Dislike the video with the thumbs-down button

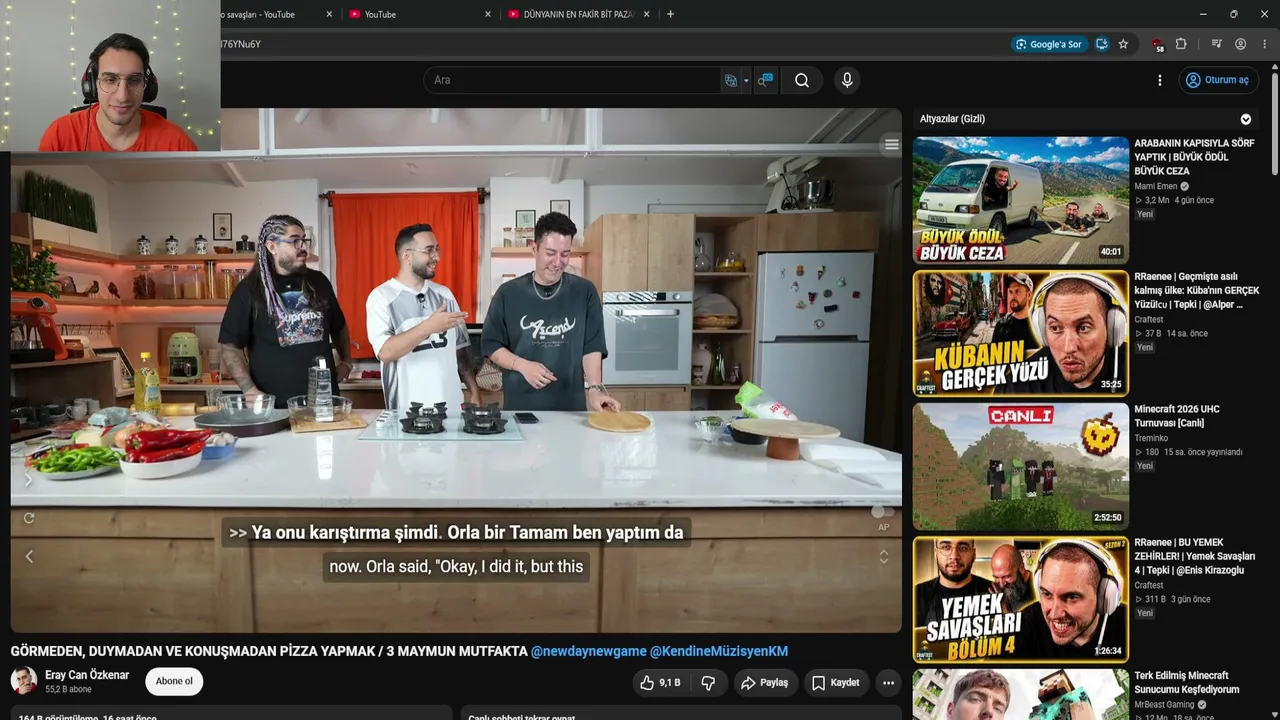click(x=708, y=683)
